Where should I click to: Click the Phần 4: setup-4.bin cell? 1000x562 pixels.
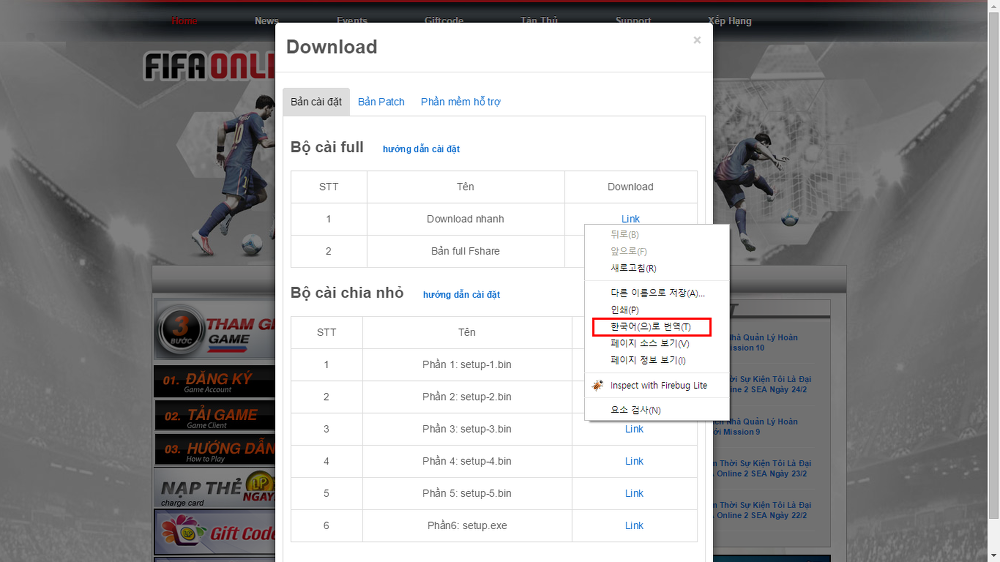[x=467, y=461]
